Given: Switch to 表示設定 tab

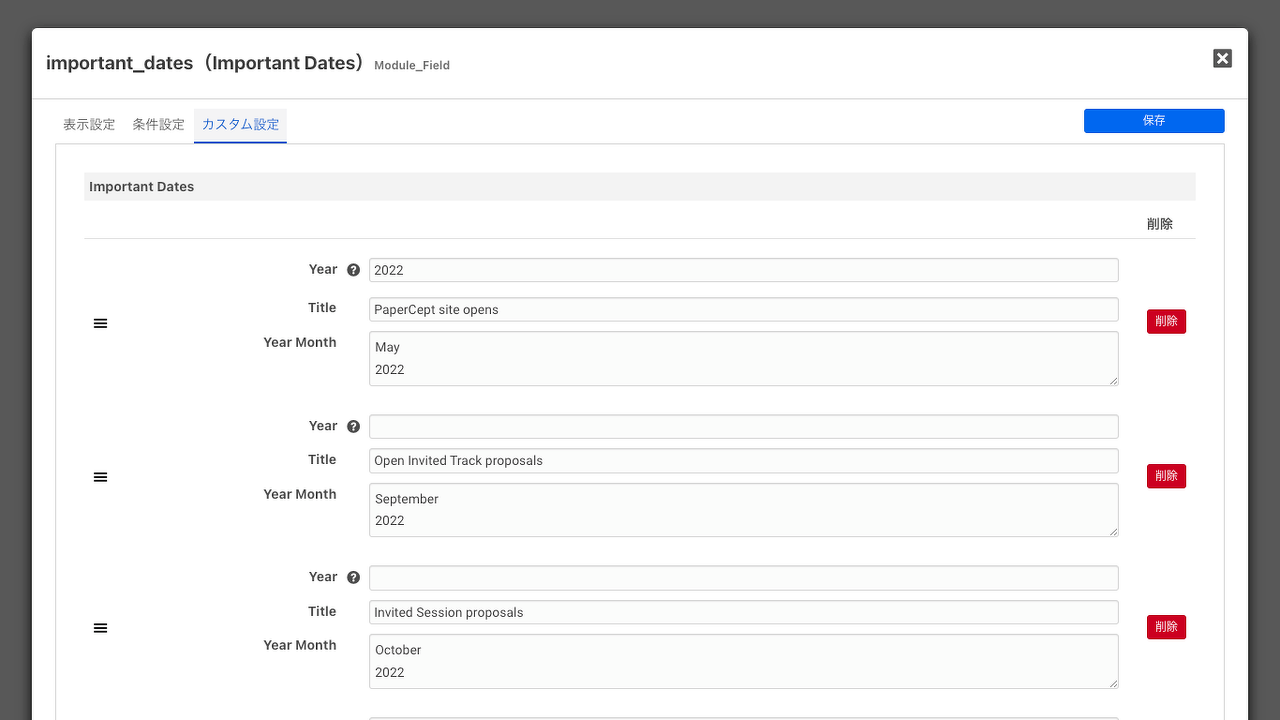Looking at the screenshot, I should coord(89,125).
